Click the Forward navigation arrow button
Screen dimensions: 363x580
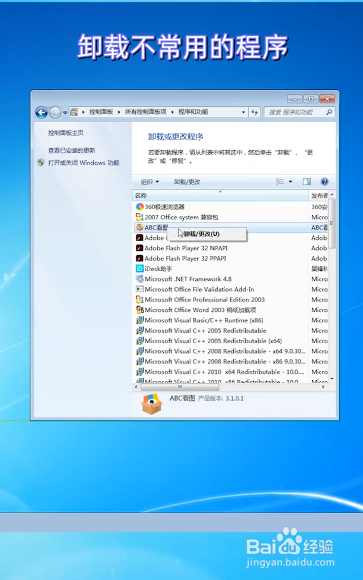click(x=55, y=112)
